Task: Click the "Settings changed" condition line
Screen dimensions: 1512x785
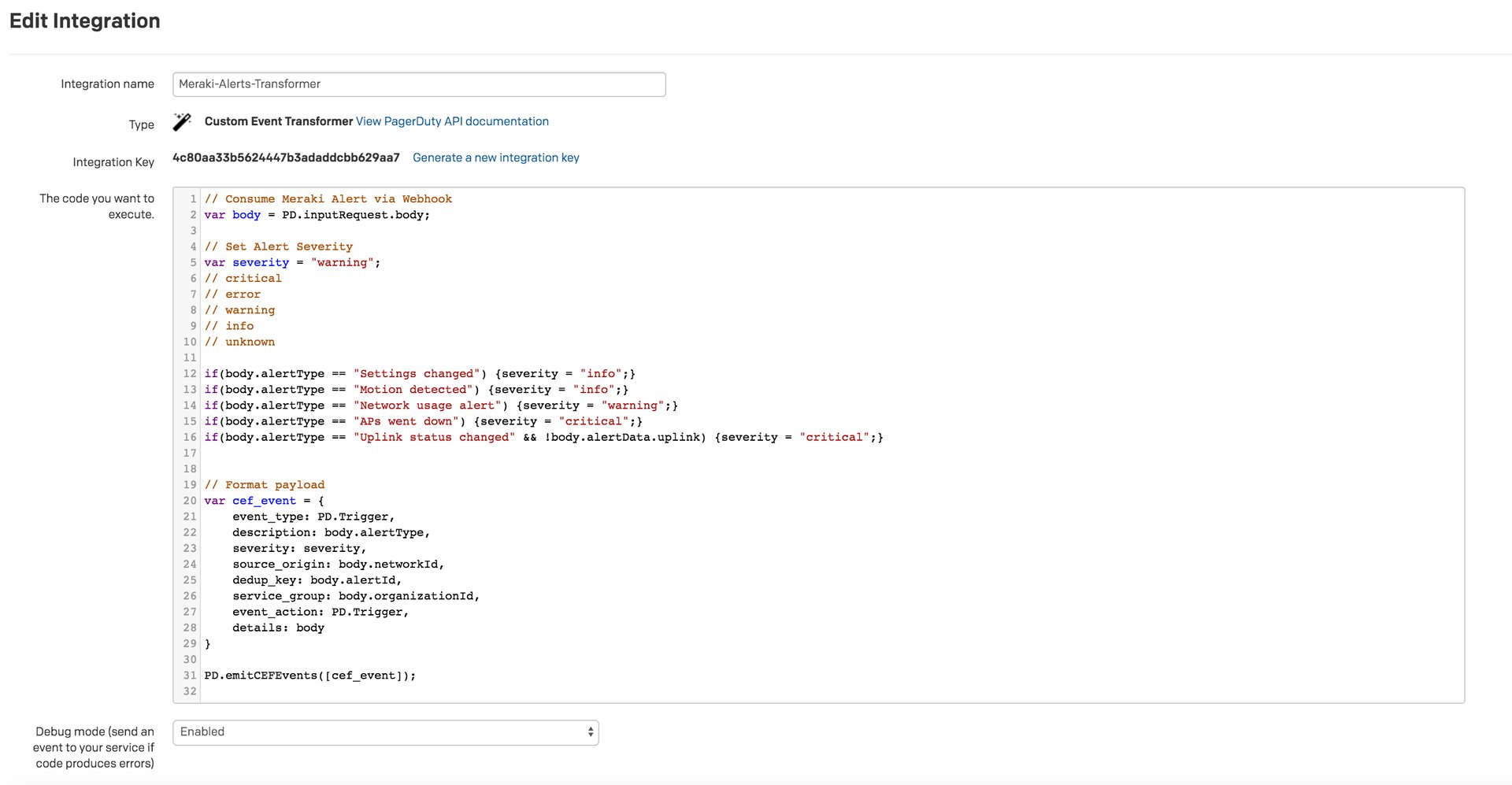Action: tap(419, 374)
